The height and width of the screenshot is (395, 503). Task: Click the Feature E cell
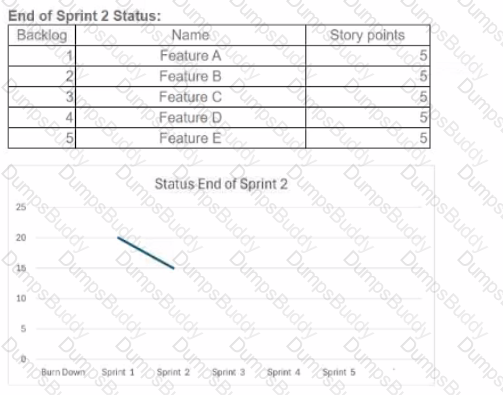tap(190, 138)
